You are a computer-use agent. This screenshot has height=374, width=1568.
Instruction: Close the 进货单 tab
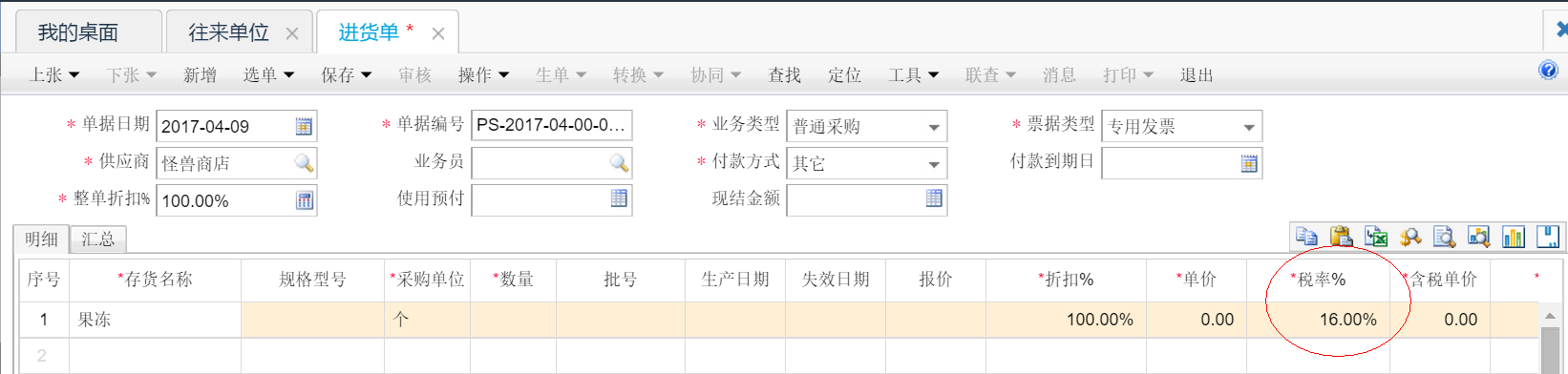[x=438, y=33]
